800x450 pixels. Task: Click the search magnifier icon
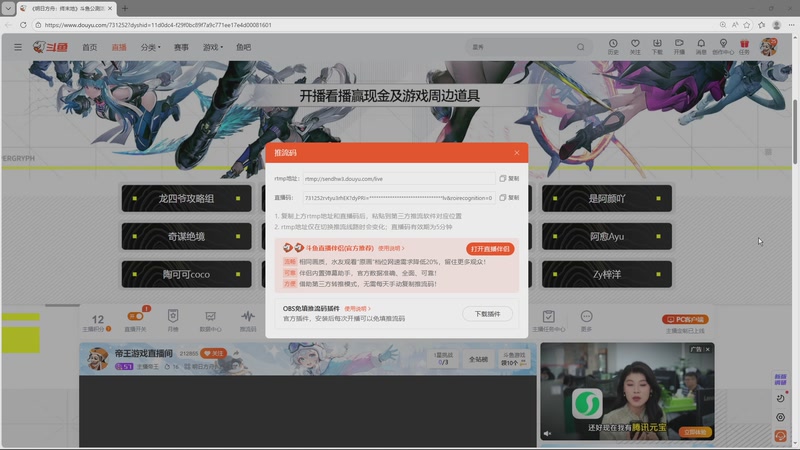point(581,47)
